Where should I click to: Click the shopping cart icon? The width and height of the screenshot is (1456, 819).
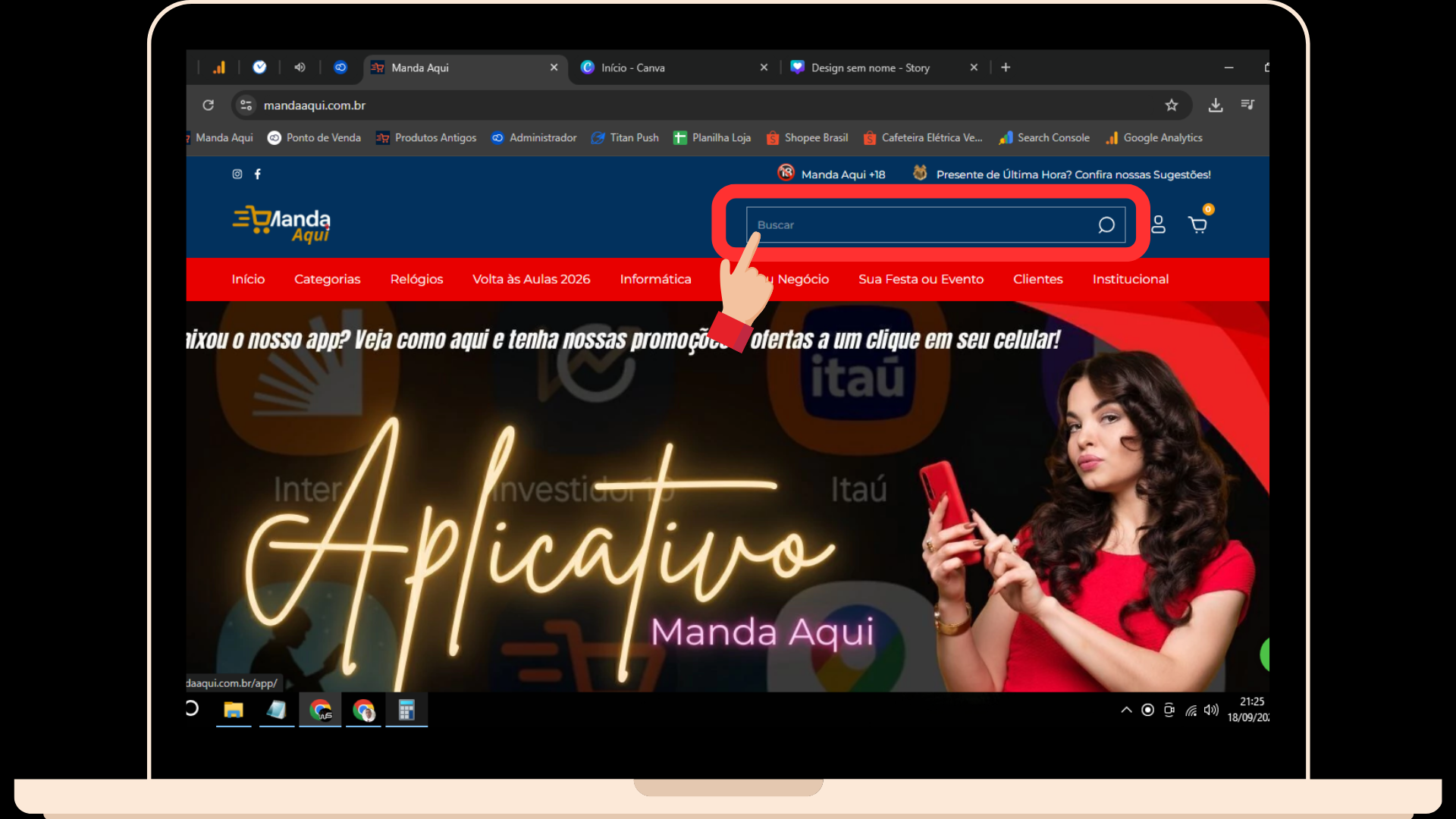[x=1197, y=224]
